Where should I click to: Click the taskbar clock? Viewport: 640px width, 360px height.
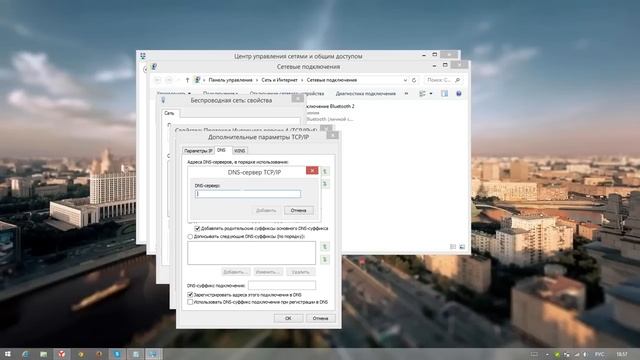point(622,354)
